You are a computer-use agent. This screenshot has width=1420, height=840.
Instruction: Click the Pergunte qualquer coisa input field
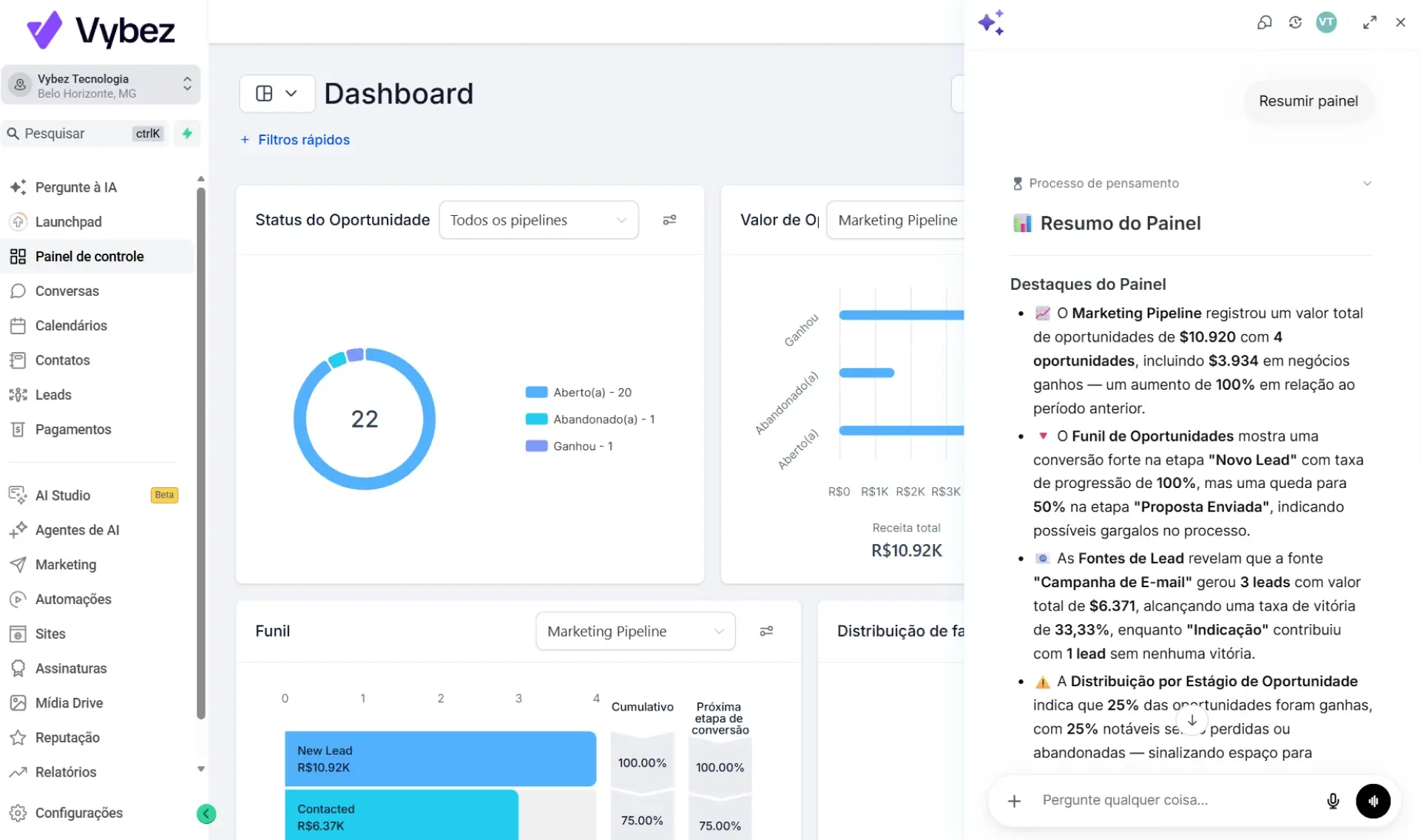pyautogui.click(x=1176, y=801)
